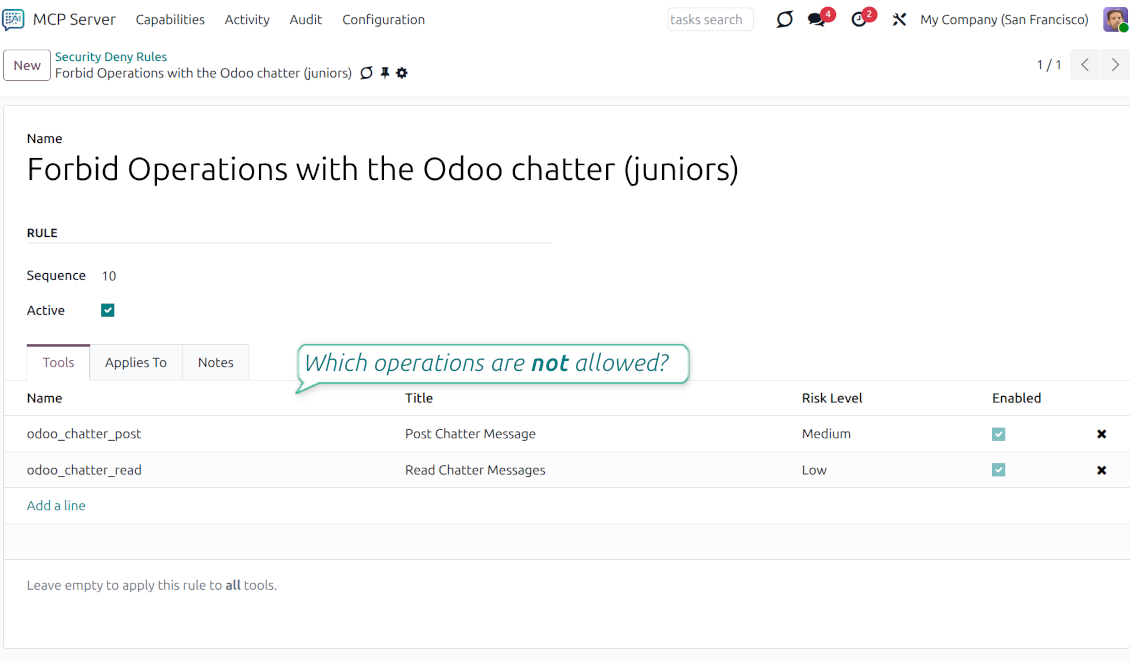
Task: Open the Security Deny Rules breadcrumb link
Action: [x=111, y=56]
